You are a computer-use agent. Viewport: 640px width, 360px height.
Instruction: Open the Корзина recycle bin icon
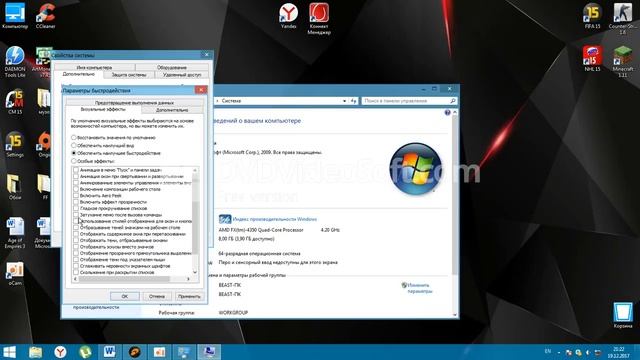tap(623, 315)
